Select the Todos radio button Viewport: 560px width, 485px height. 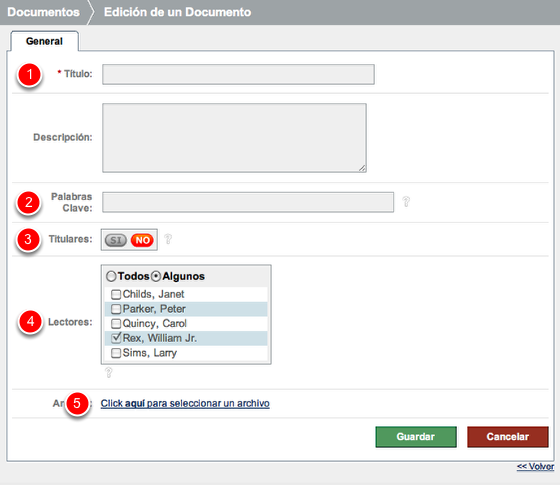point(111,276)
